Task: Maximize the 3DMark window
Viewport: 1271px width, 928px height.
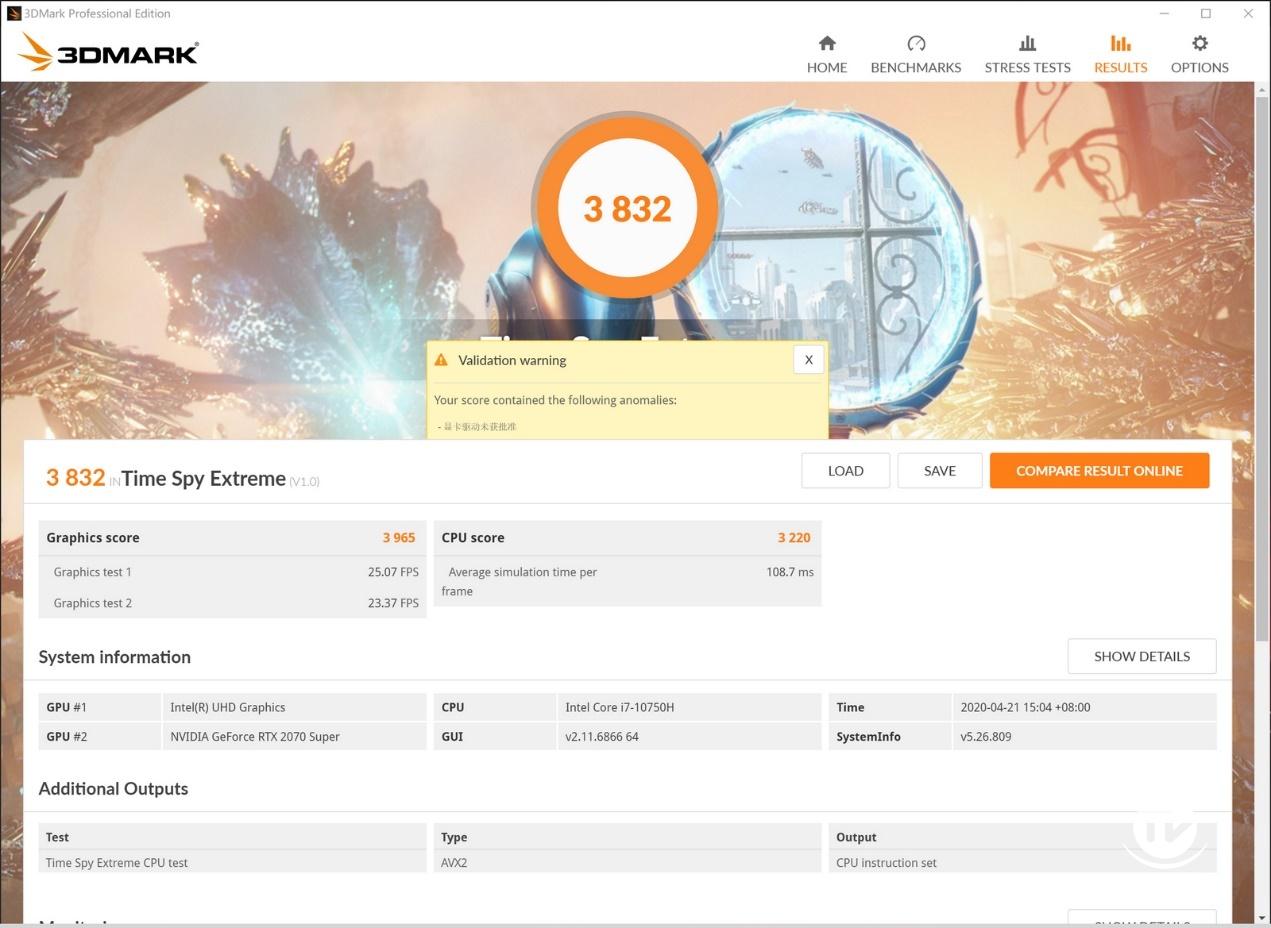Action: (x=1205, y=13)
